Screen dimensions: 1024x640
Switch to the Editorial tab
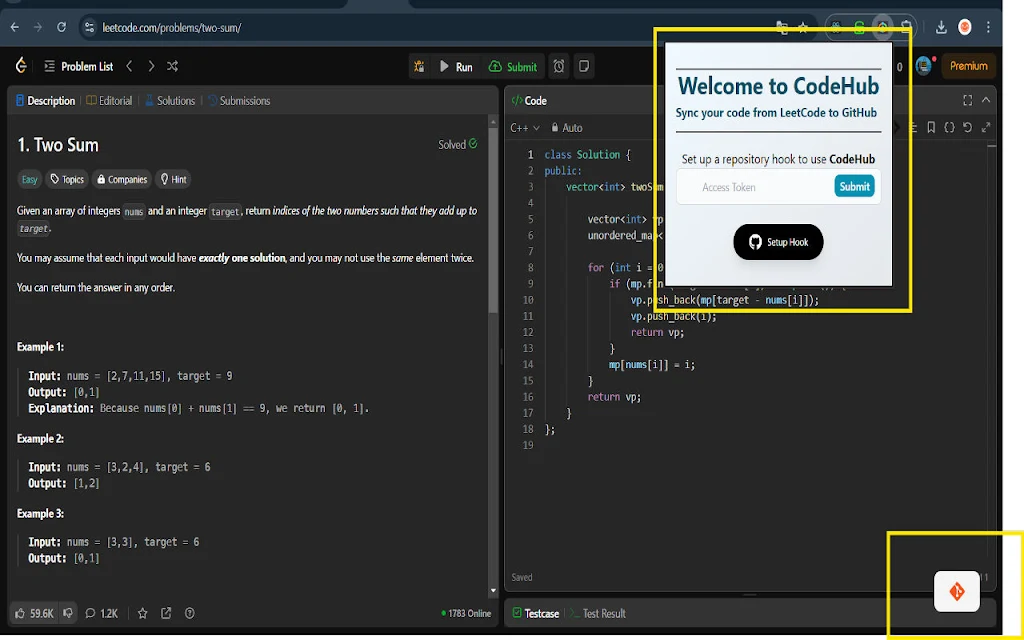[109, 101]
